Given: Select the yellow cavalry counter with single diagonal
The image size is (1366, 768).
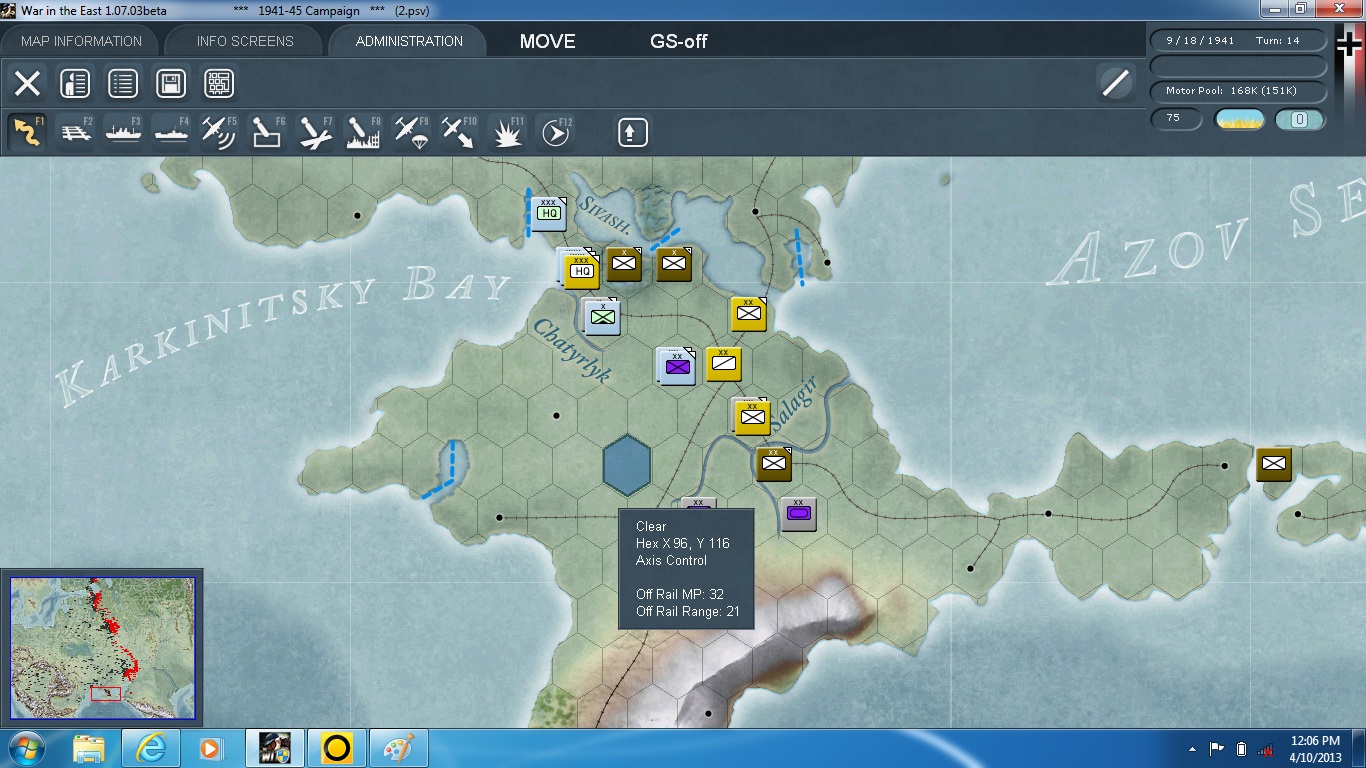Looking at the screenshot, I should coord(723,364).
